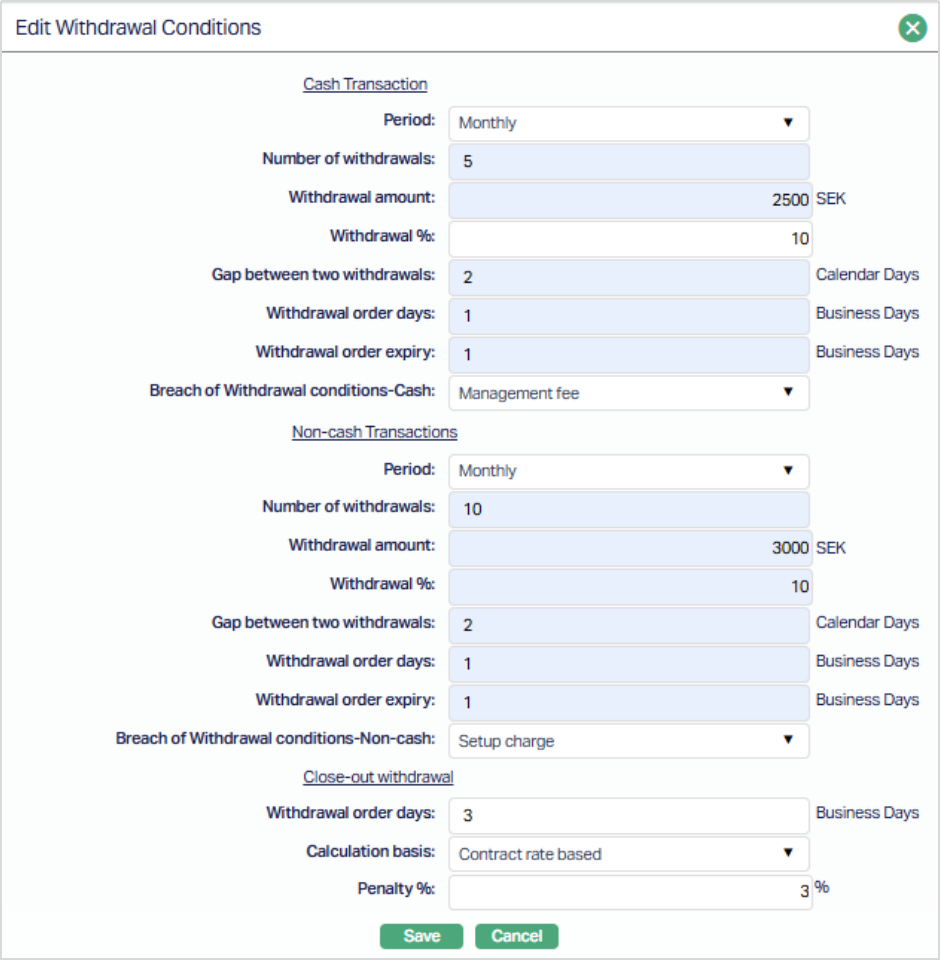Focus non-cash Number of withdrawals field
The image size is (940, 960).
[628, 509]
